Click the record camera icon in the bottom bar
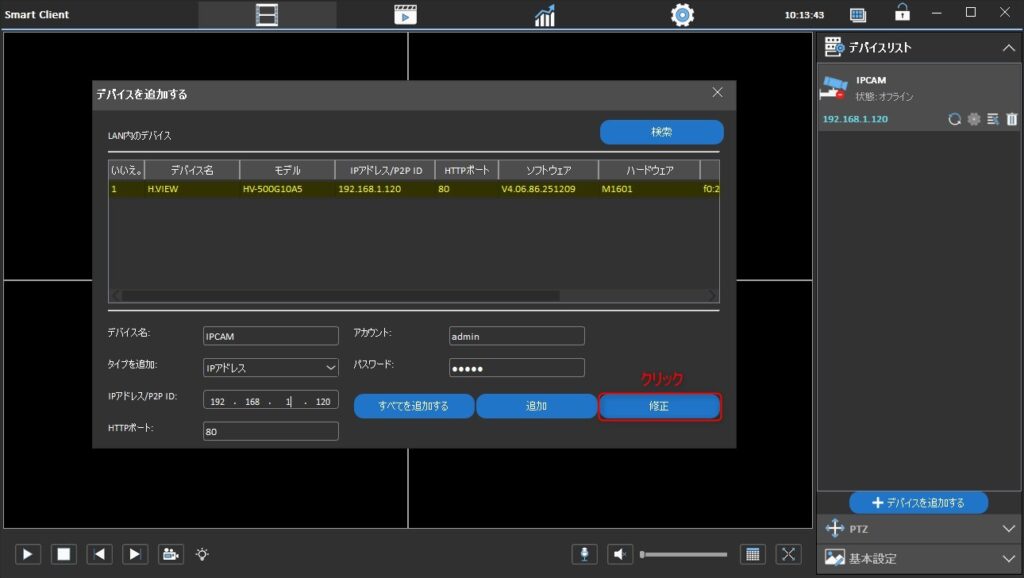 [x=171, y=554]
